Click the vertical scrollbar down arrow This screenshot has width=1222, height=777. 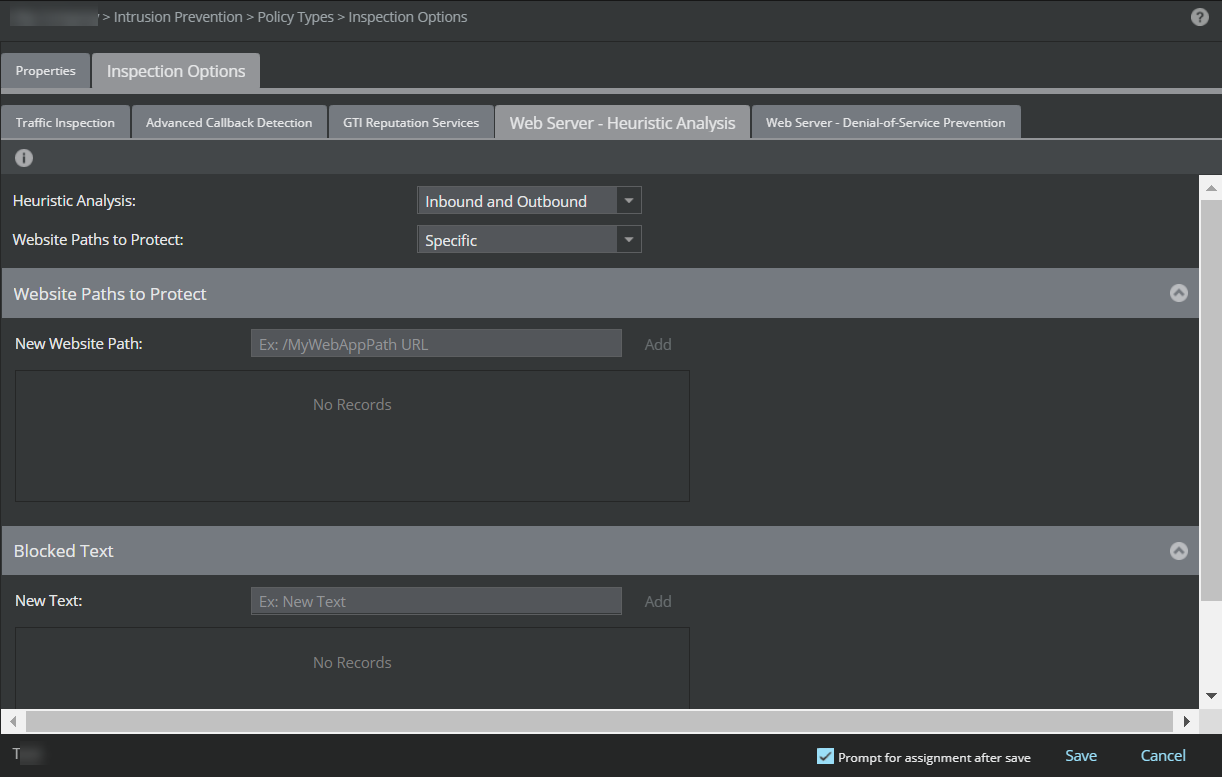1211,696
